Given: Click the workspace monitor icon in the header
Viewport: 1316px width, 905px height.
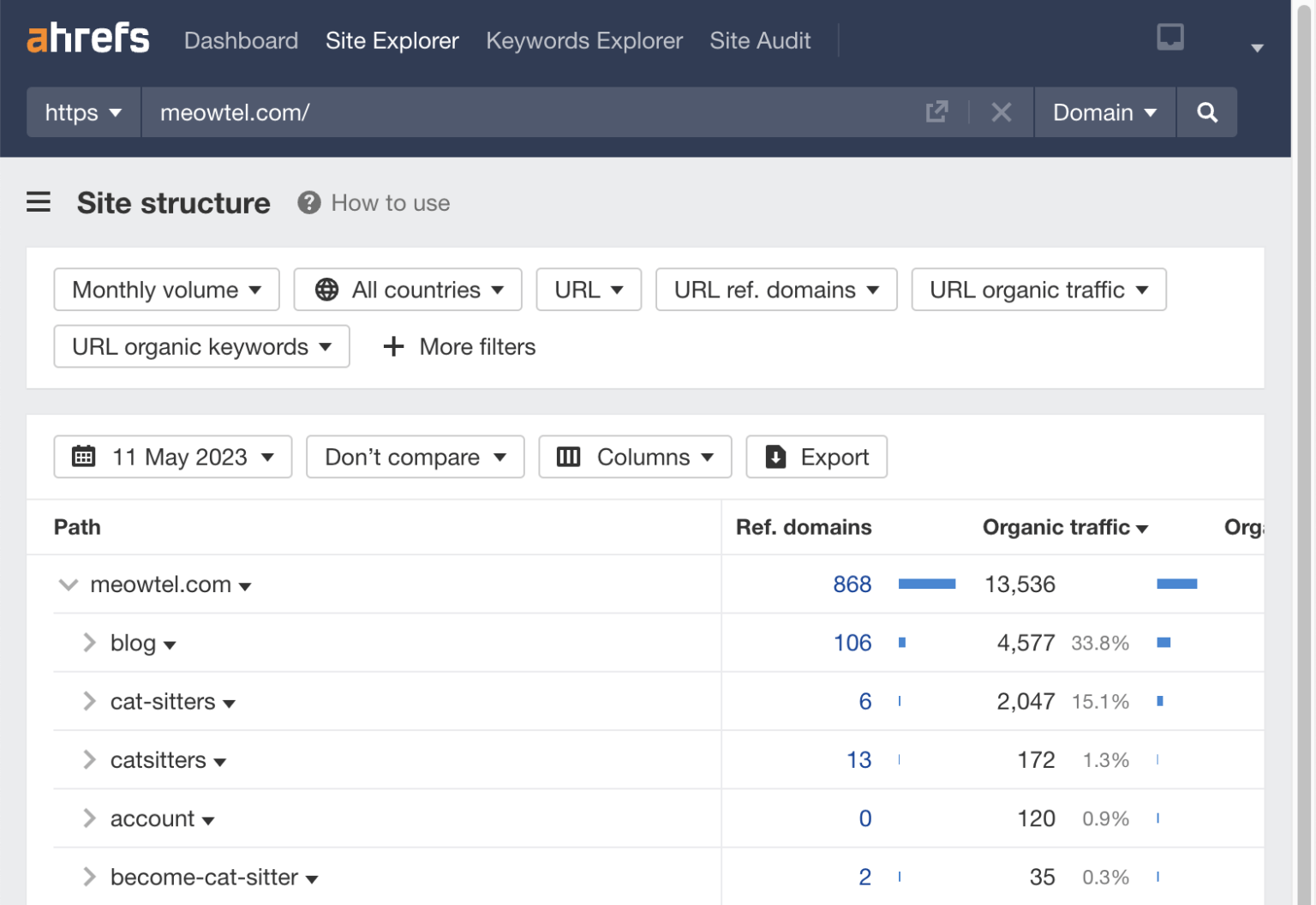Looking at the screenshot, I should tap(1169, 38).
